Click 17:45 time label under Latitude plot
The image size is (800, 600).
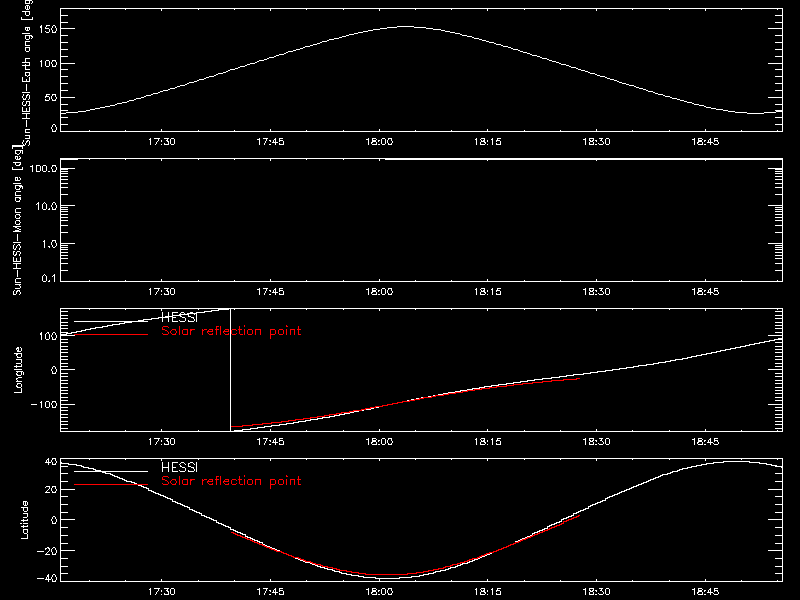(x=270, y=592)
